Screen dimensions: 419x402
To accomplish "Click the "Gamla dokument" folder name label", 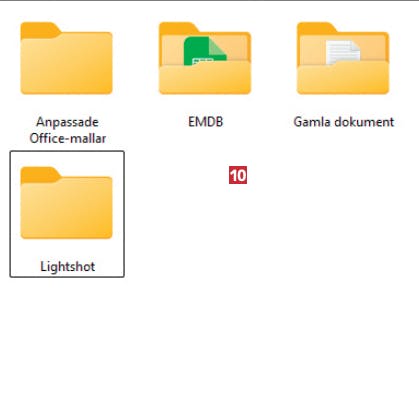I will tap(344, 122).
